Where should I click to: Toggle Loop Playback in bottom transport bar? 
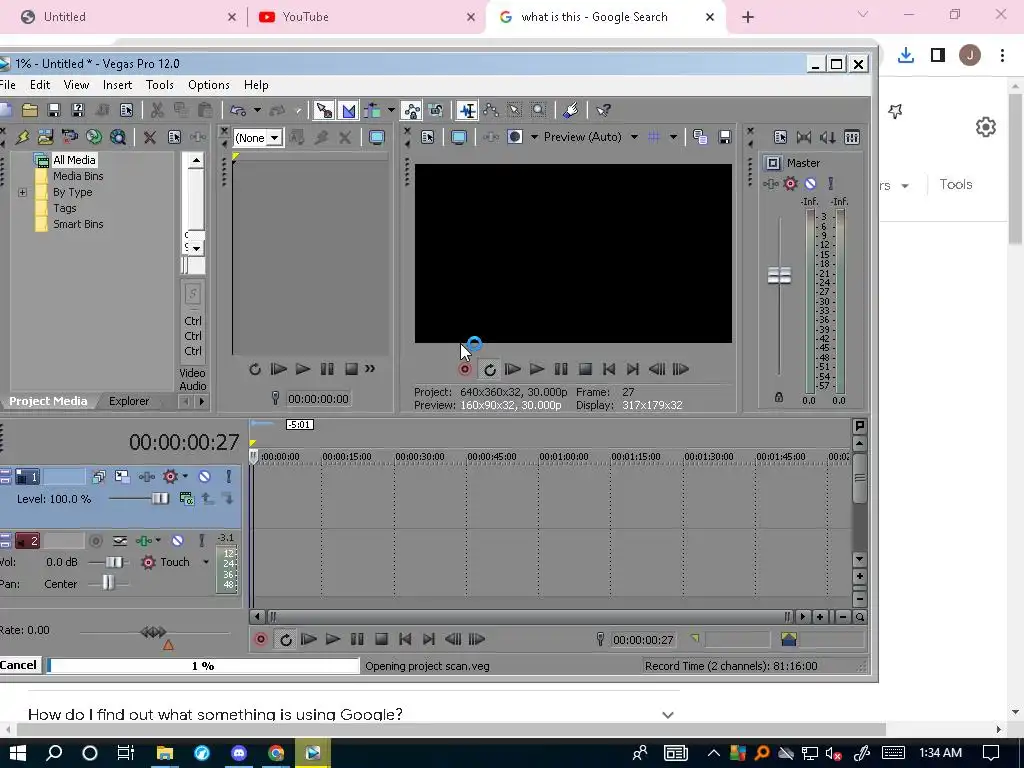[285, 639]
